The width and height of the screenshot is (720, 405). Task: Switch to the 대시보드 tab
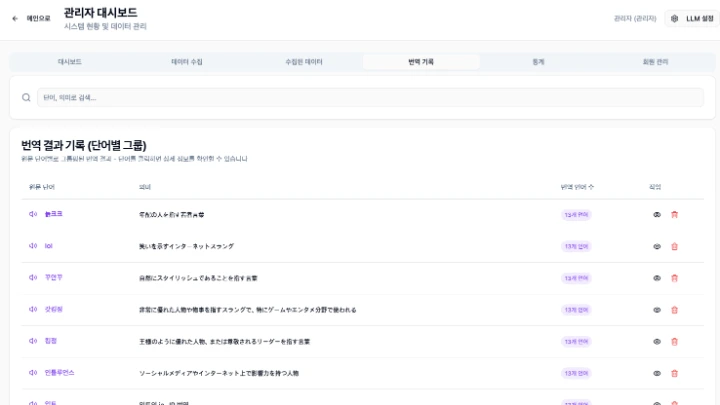coord(70,62)
